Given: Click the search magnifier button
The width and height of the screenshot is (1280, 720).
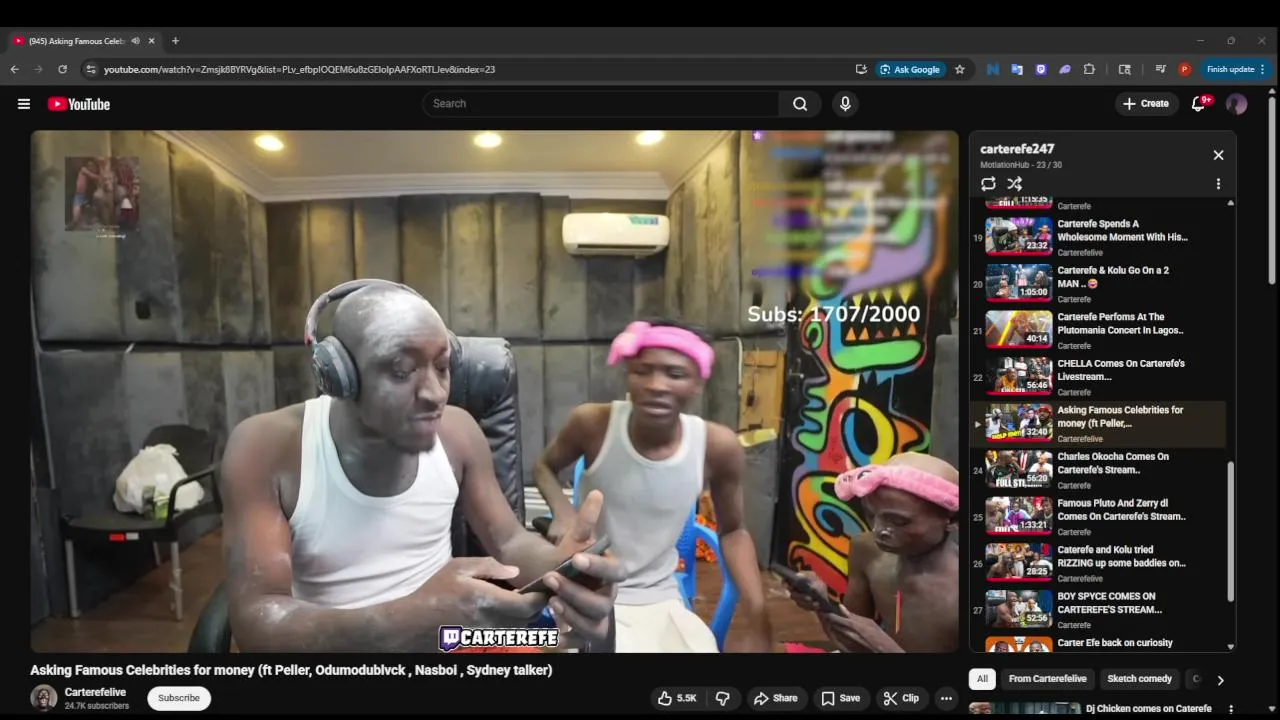Looking at the screenshot, I should (800, 104).
